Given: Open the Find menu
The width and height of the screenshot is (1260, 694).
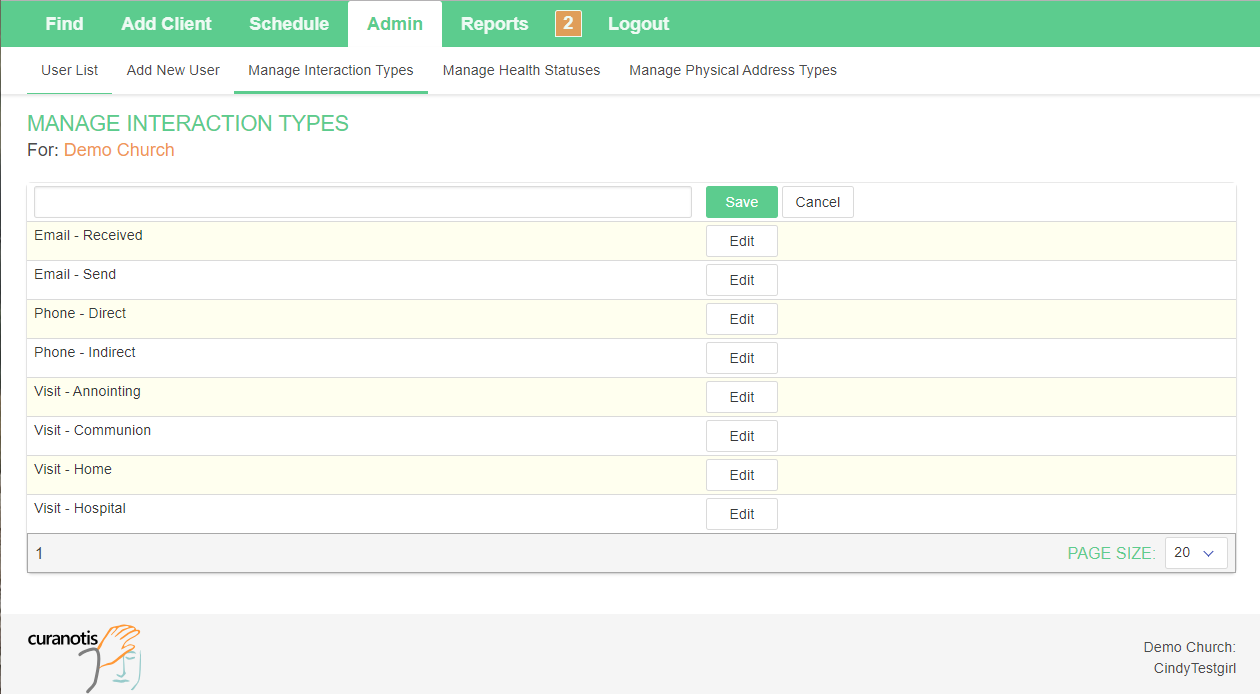Looking at the screenshot, I should click(x=64, y=24).
